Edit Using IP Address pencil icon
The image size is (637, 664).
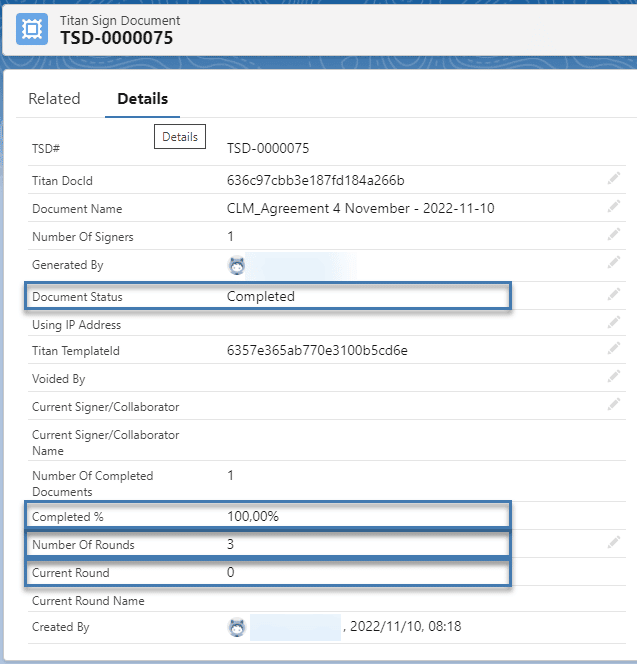pyautogui.click(x=614, y=322)
